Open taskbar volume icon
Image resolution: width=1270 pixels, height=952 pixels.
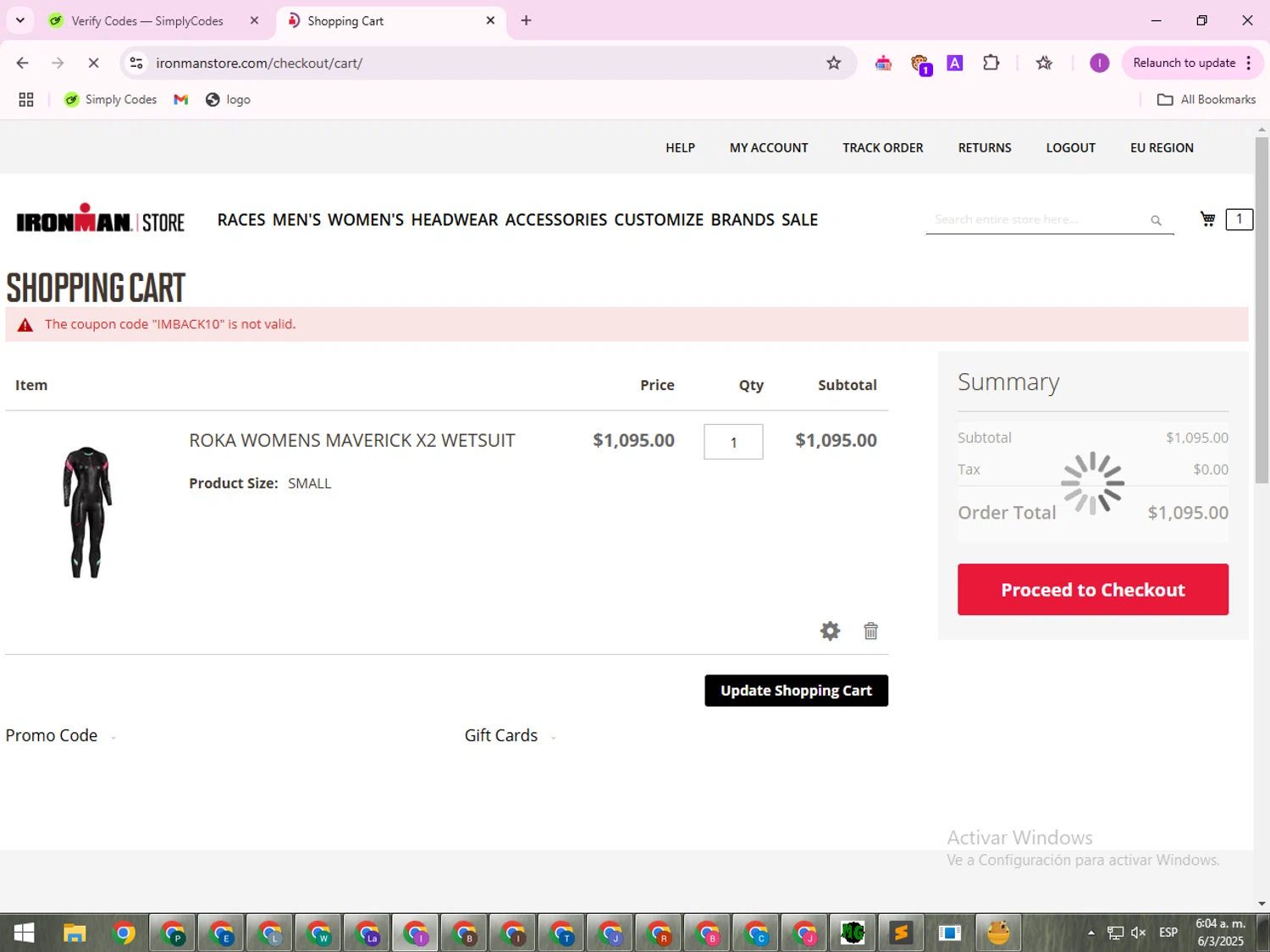tap(1139, 933)
